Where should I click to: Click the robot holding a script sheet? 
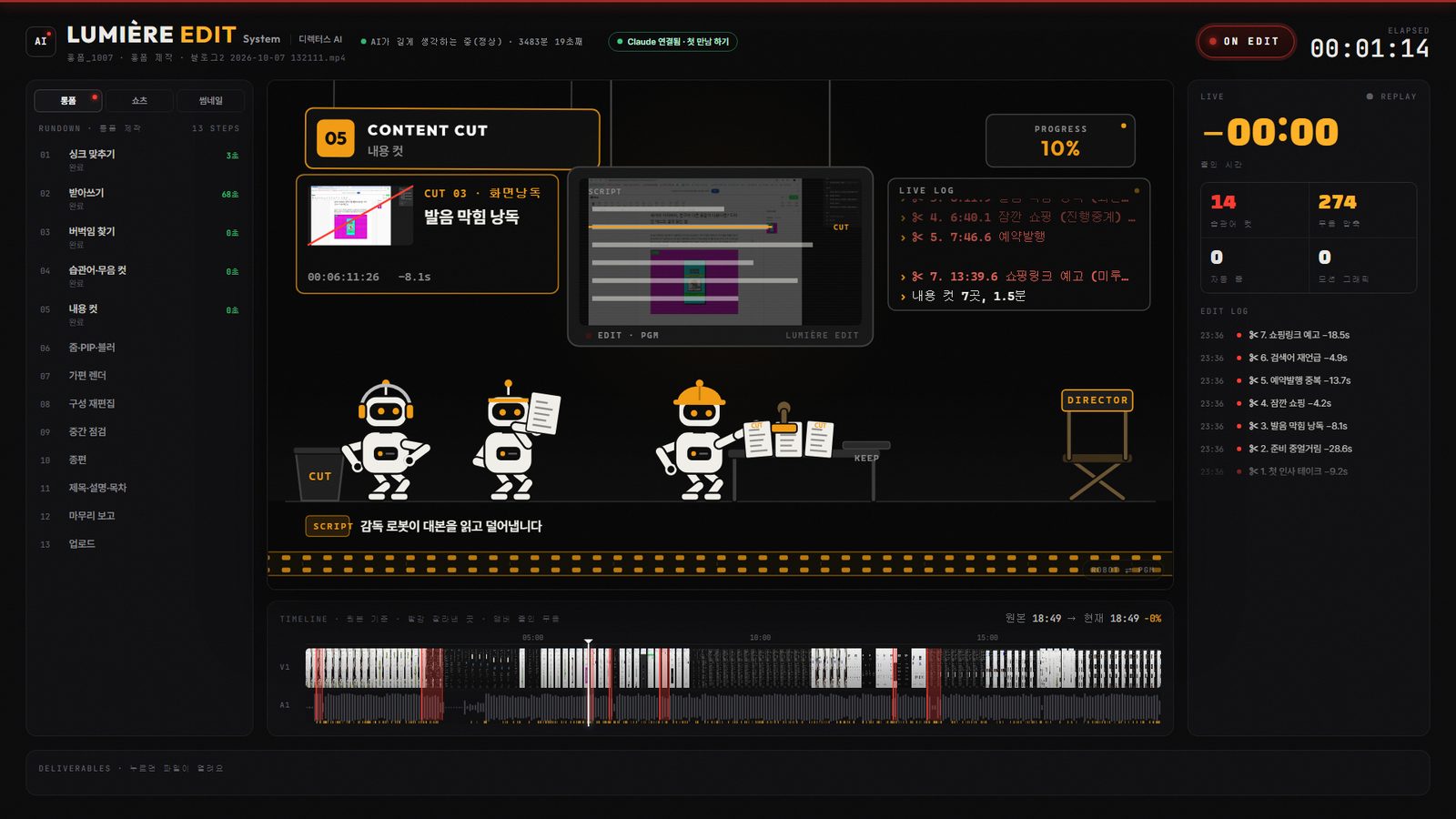[x=515, y=440]
